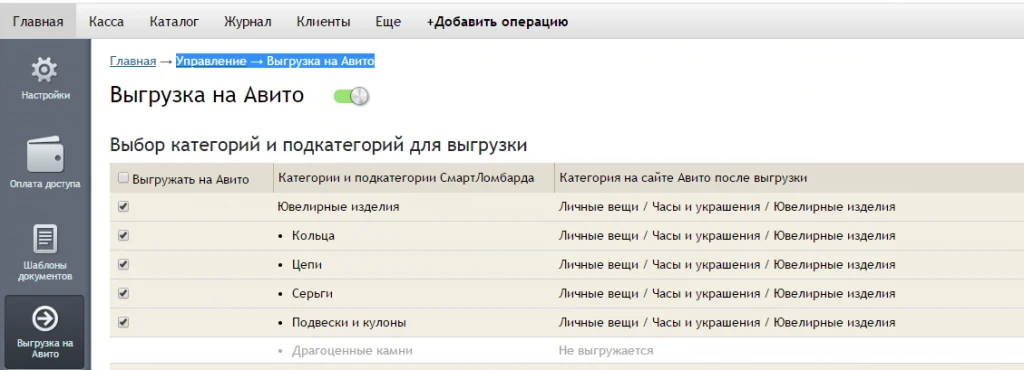
Task: Open Настройки gear icon in sidebar
Action: pyautogui.click(x=45, y=69)
